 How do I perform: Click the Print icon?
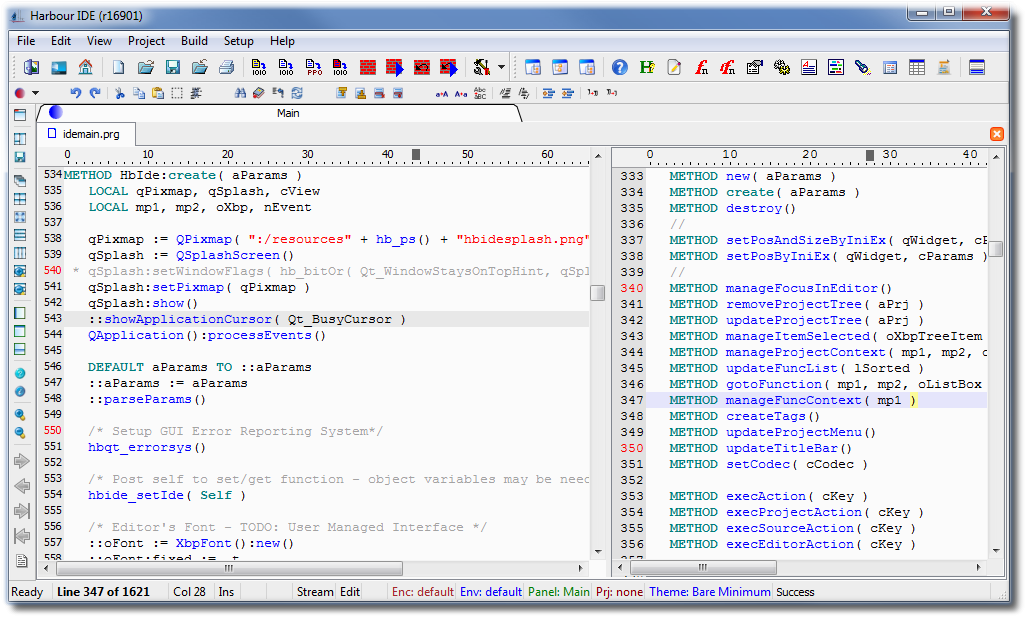227,68
